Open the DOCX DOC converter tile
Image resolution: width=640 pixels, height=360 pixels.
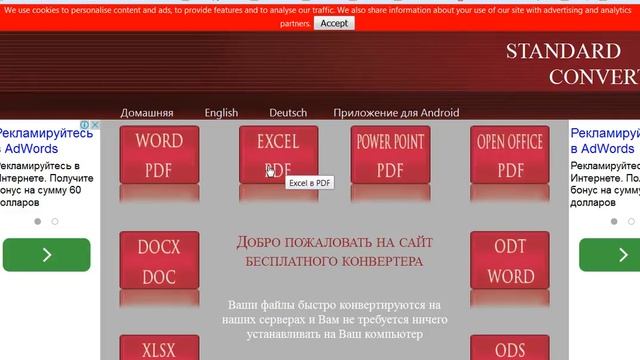[160, 260]
